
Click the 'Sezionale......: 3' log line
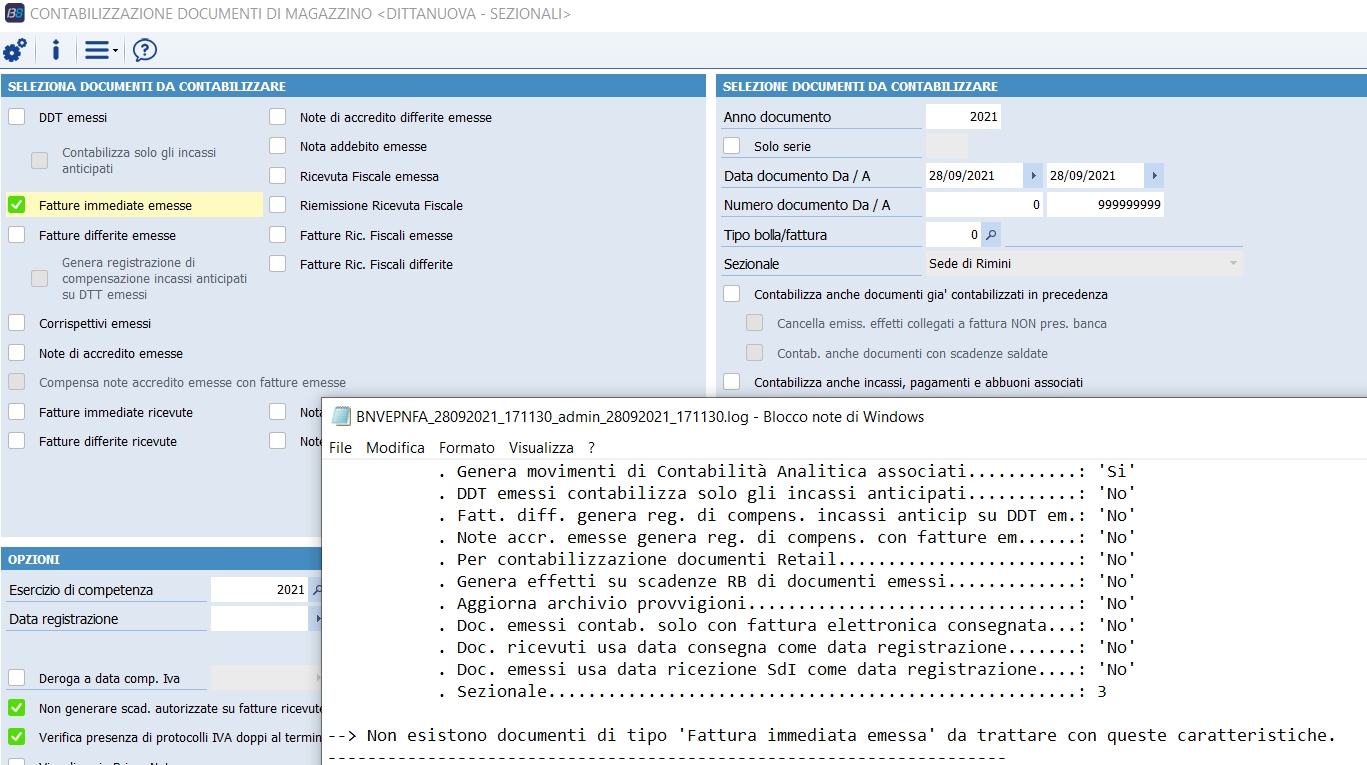pos(772,691)
